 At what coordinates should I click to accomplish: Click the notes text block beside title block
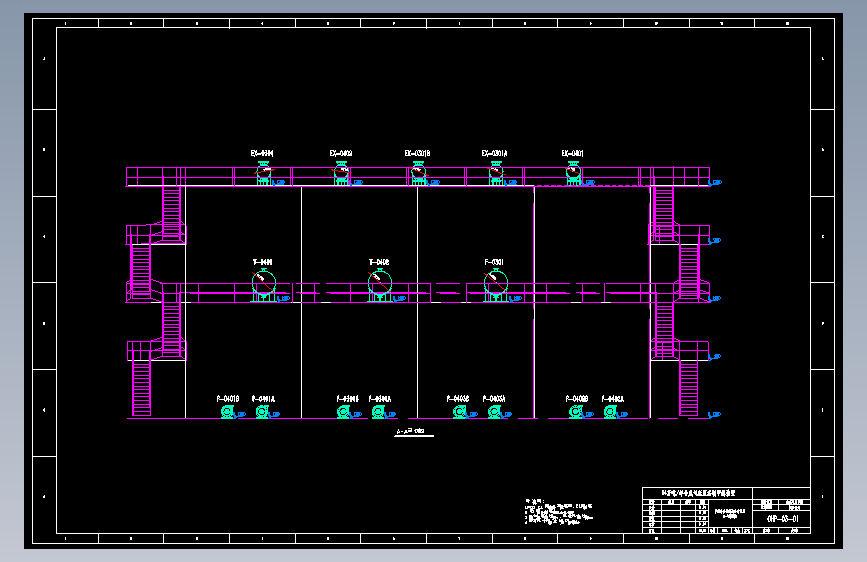point(558,512)
